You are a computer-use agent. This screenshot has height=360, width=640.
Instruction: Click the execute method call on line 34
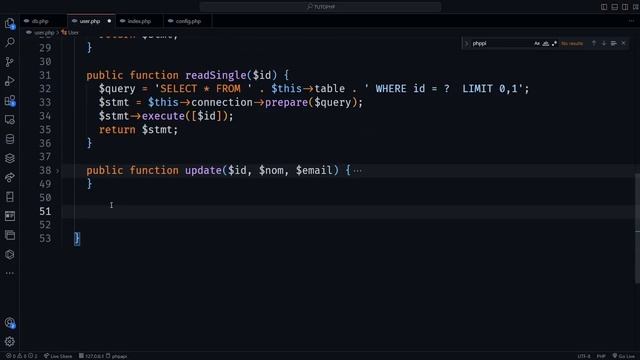coord(163,116)
